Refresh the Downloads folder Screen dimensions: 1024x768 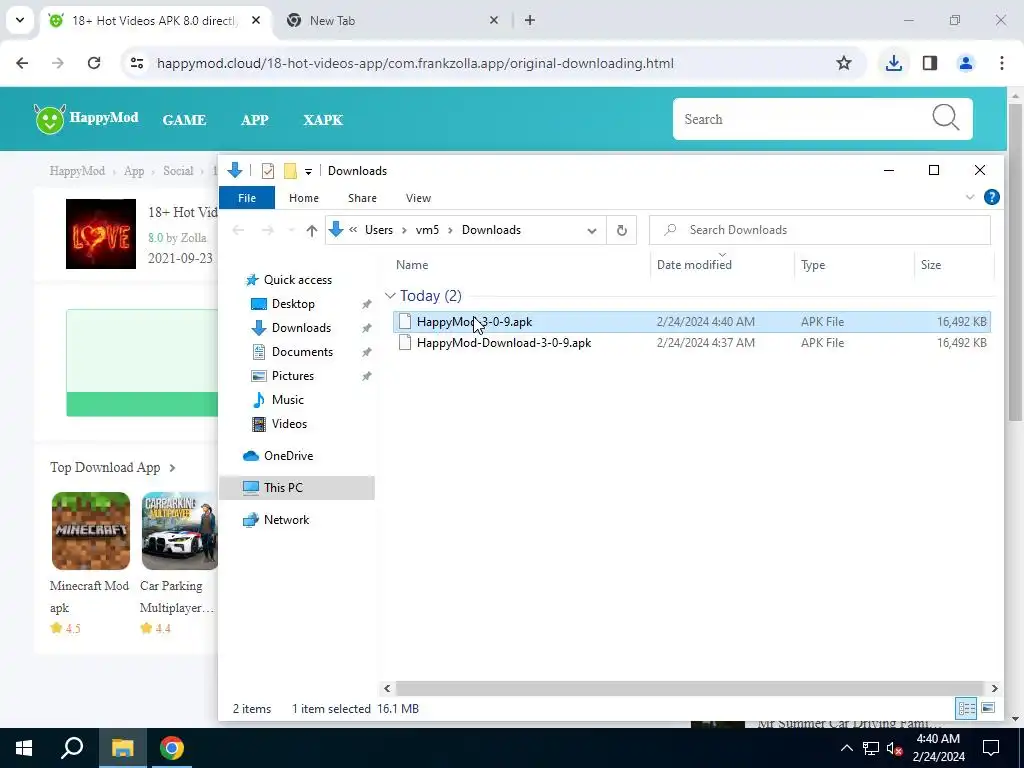point(622,231)
